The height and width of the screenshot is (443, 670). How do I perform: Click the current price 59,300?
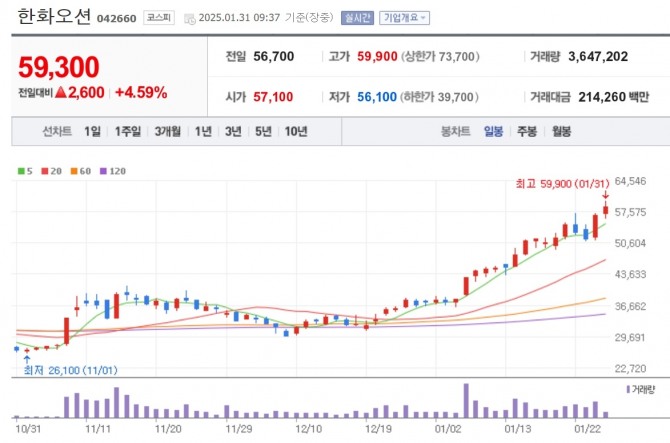point(59,67)
